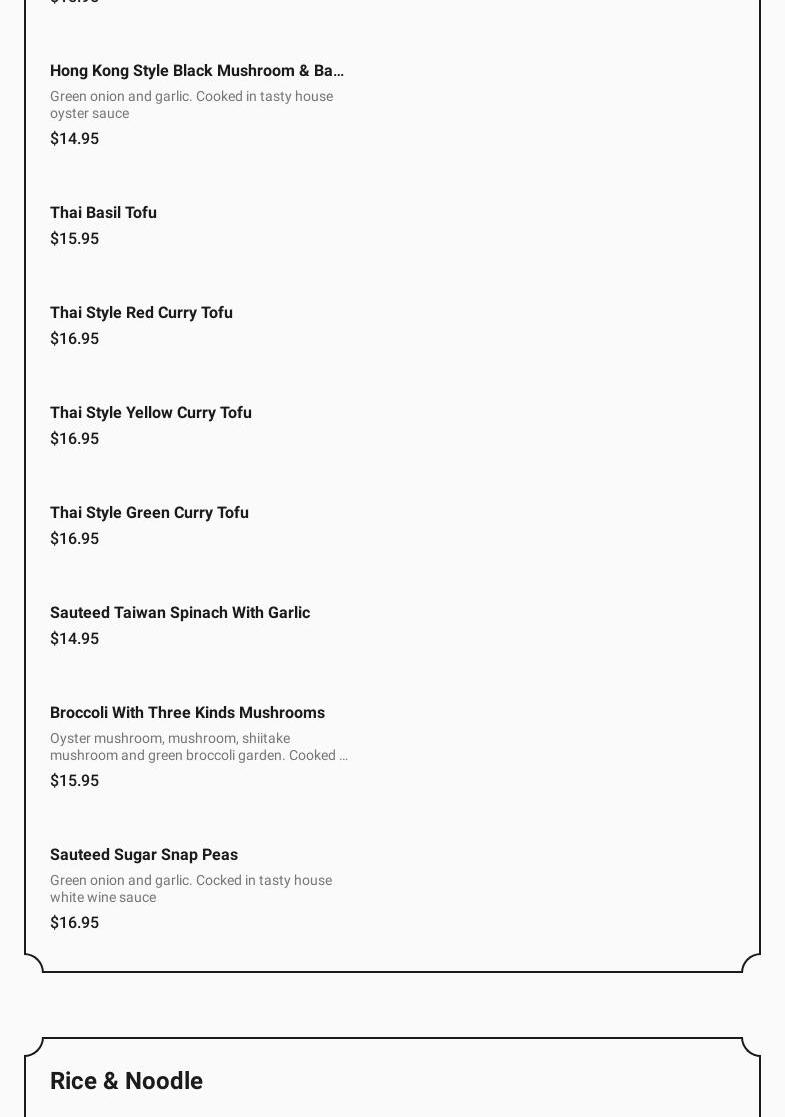Click the oyster mushroom broccoli description text

tap(199, 747)
